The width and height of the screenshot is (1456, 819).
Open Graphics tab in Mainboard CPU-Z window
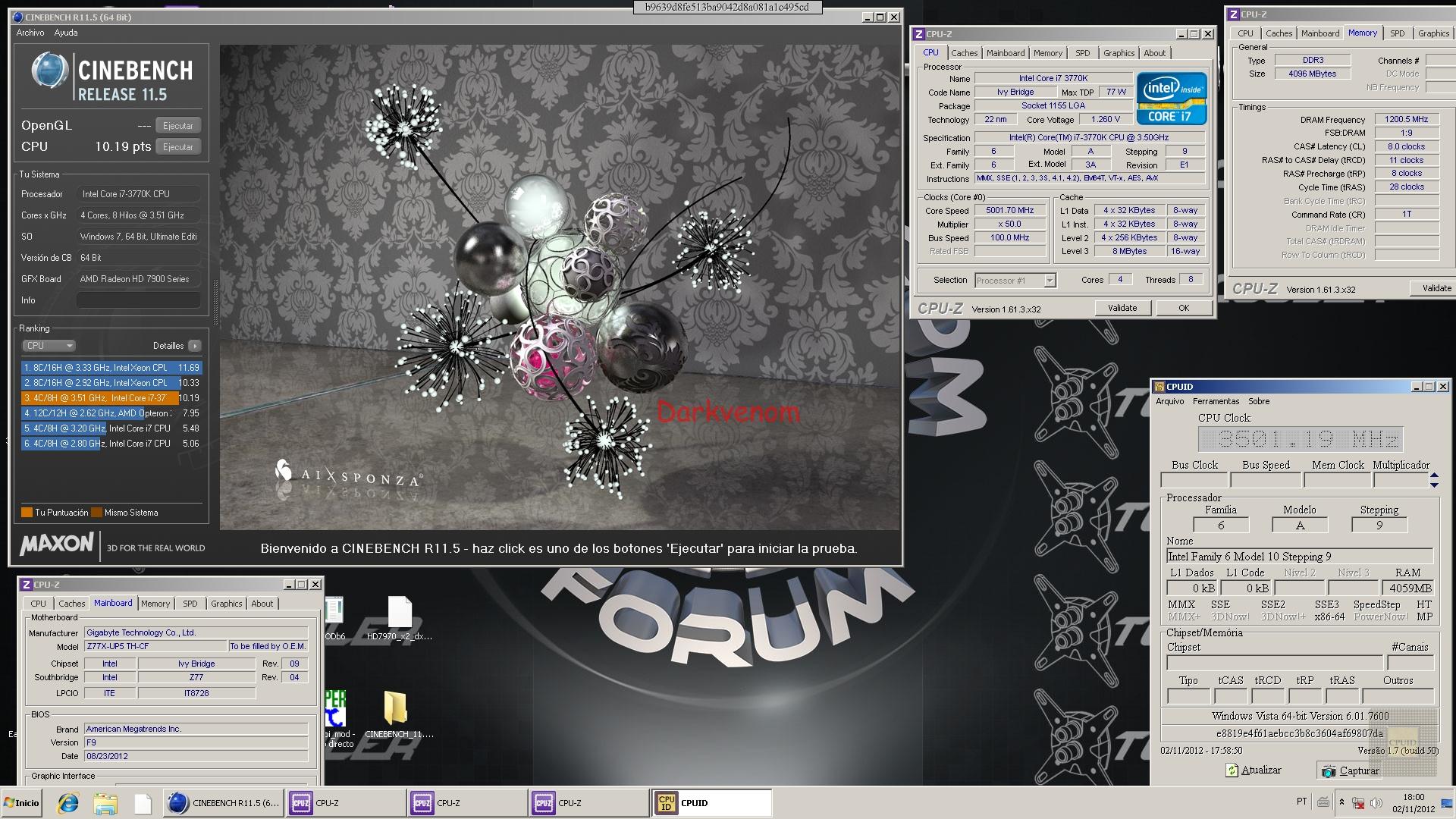(x=226, y=604)
